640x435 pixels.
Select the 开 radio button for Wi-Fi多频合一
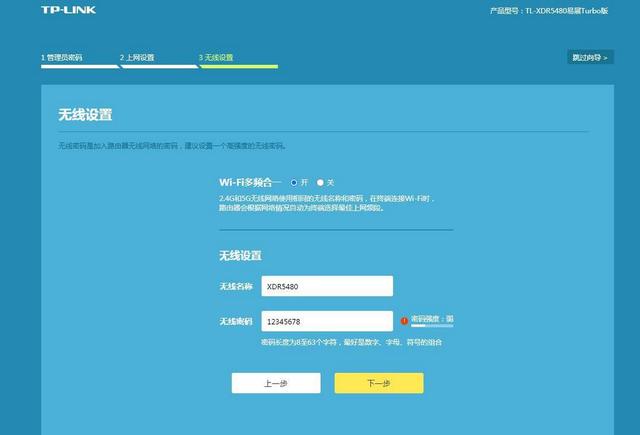(x=293, y=182)
